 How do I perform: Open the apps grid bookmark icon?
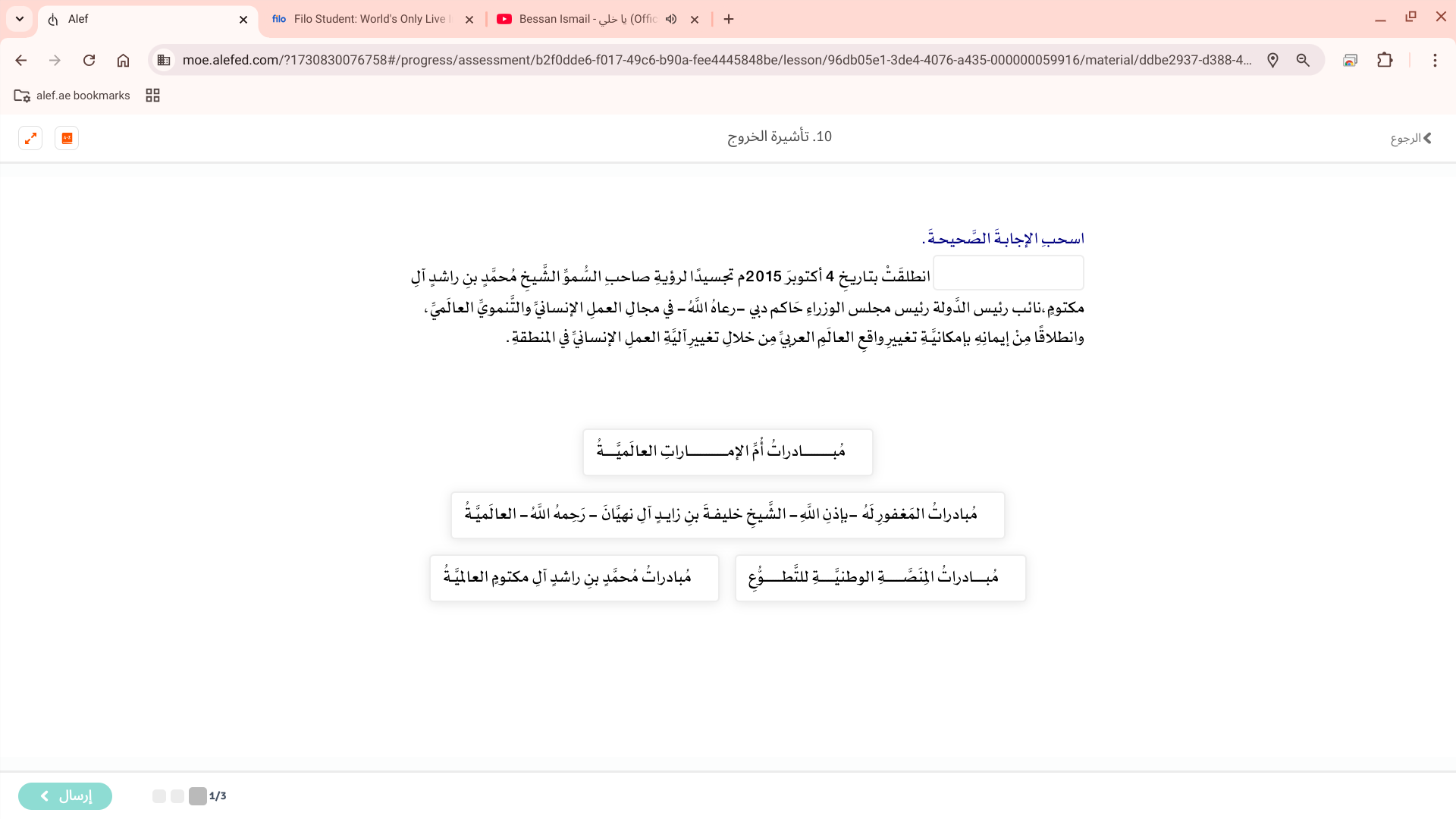152,96
